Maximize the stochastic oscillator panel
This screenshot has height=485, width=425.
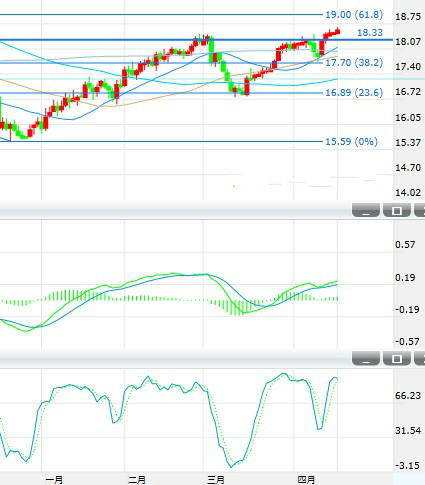tap(397, 358)
